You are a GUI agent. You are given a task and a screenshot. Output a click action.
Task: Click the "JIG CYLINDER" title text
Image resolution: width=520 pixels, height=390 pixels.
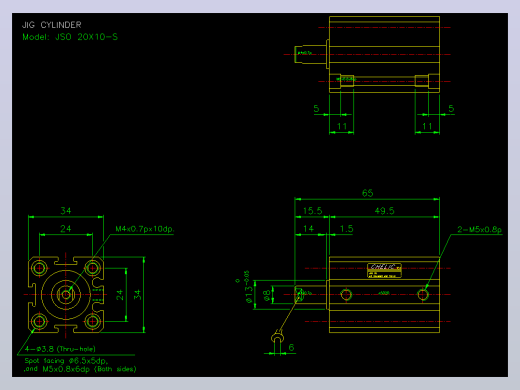click(52, 25)
